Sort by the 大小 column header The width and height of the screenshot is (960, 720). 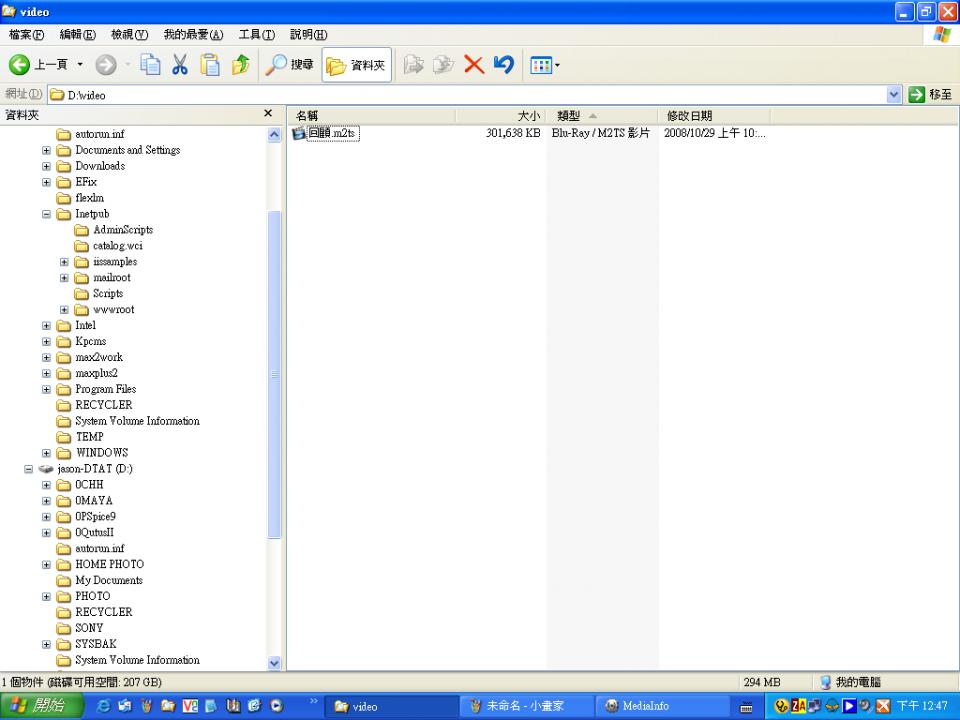(x=500, y=116)
